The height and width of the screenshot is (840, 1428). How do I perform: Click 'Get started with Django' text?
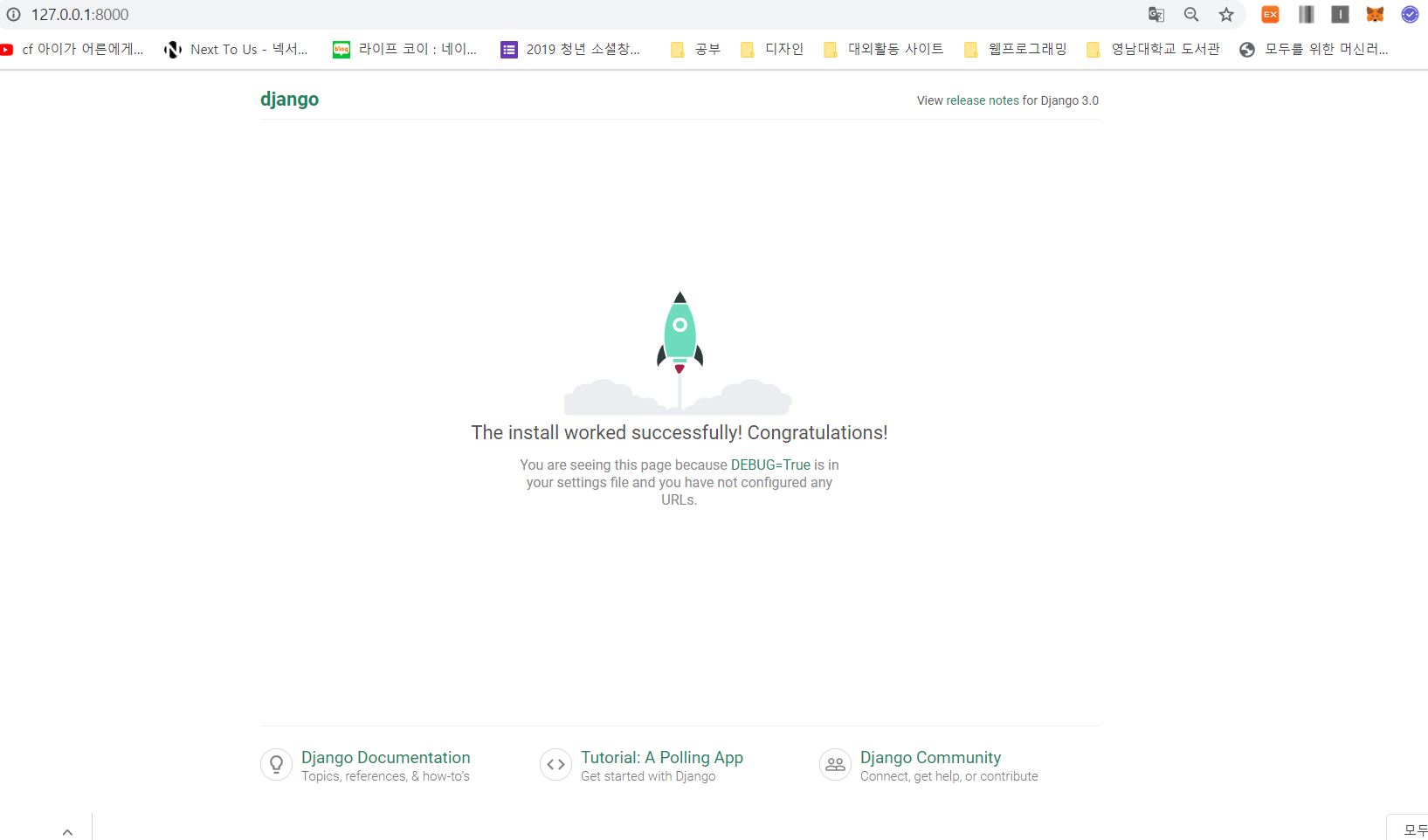click(648, 776)
